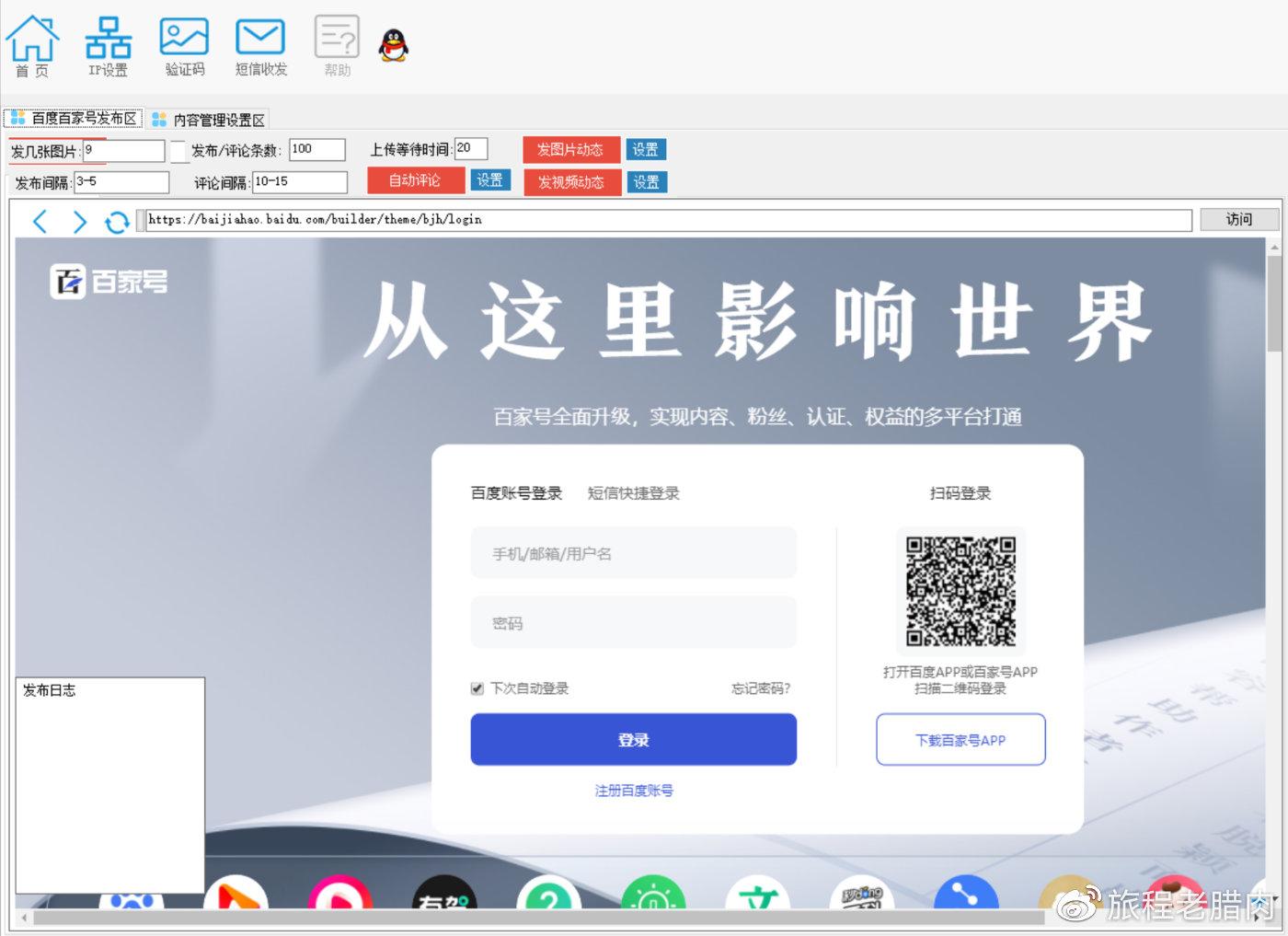The height and width of the screenshot is (936, 1288).
Task: Click the QQ penguin icon
Action: pos(394,44)
